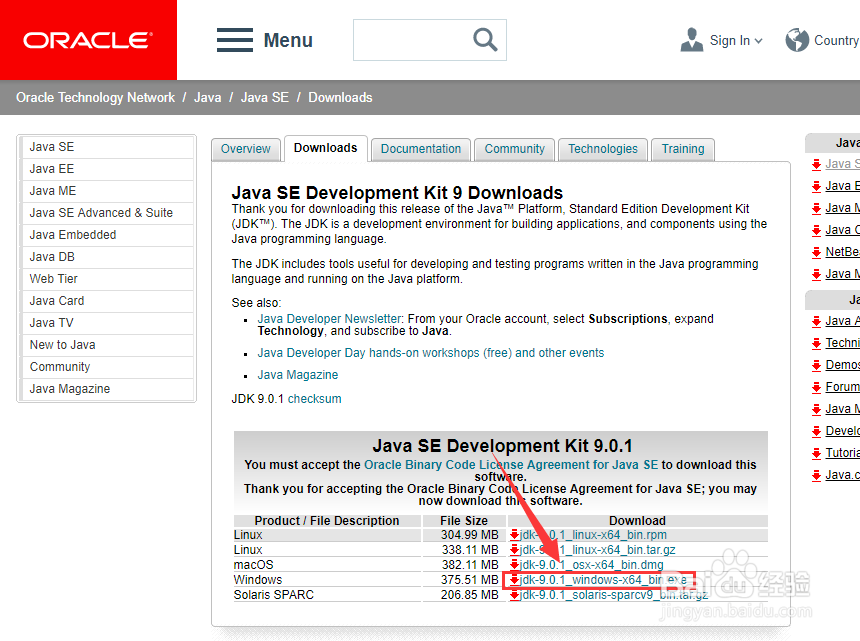Image resolution: width=860 pixels, height=641 pixels.
Task: Open Oracle Binary Code License Agreement link
Action: click(511, 464)
